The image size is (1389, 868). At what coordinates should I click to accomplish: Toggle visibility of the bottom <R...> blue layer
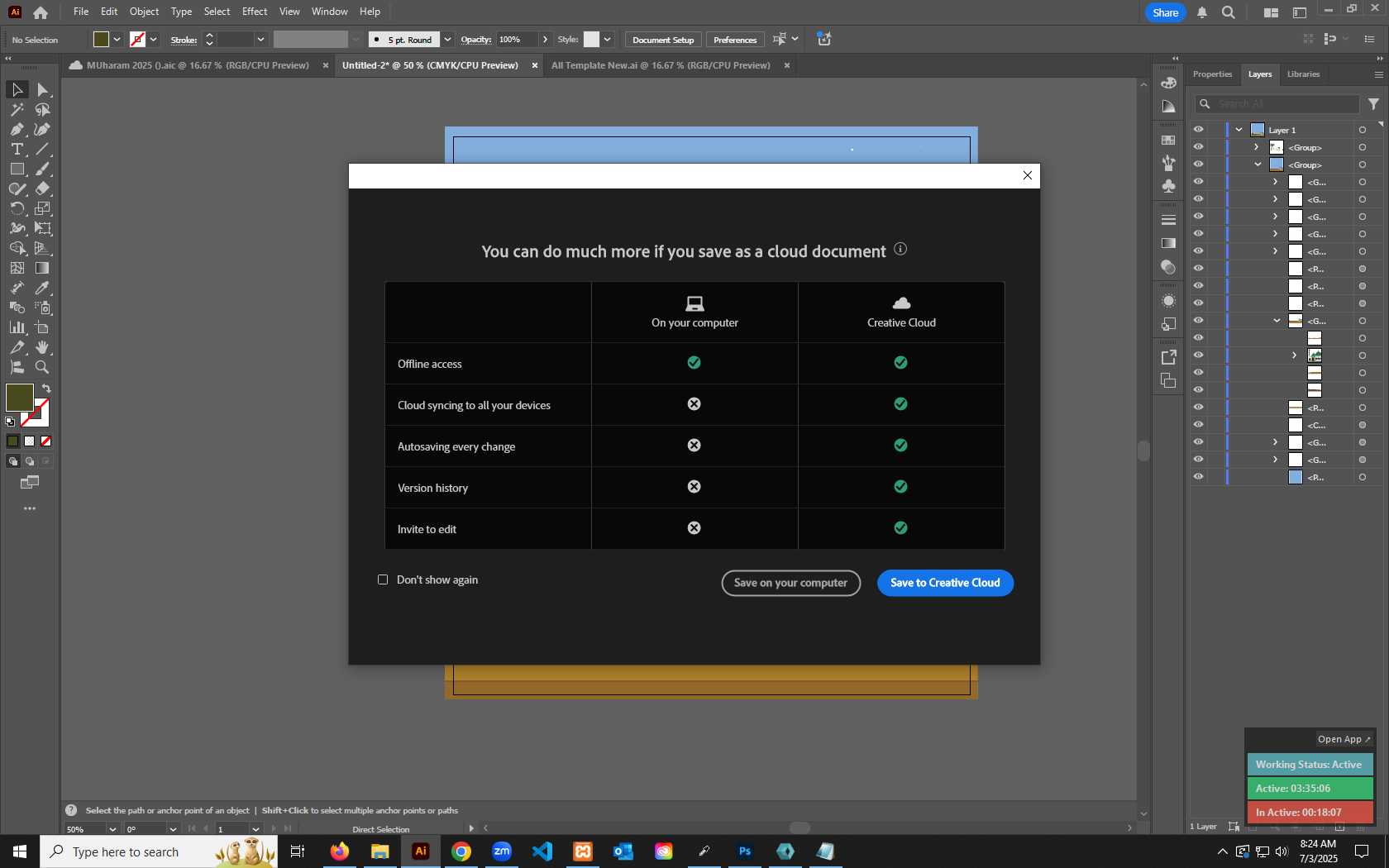click(1198, 477)
